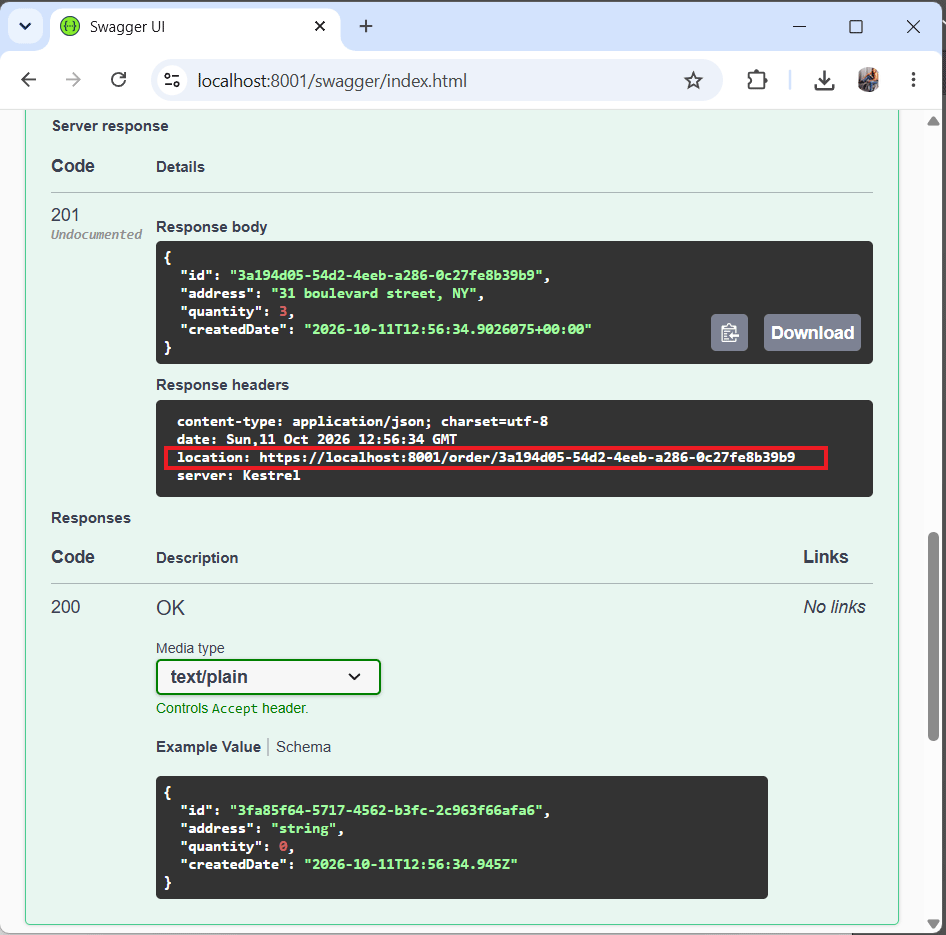The height and width of the screenshot is (935, 946).
Task: Click the page vertical scrollbar thumb
Action: click(x=933, y=636)
